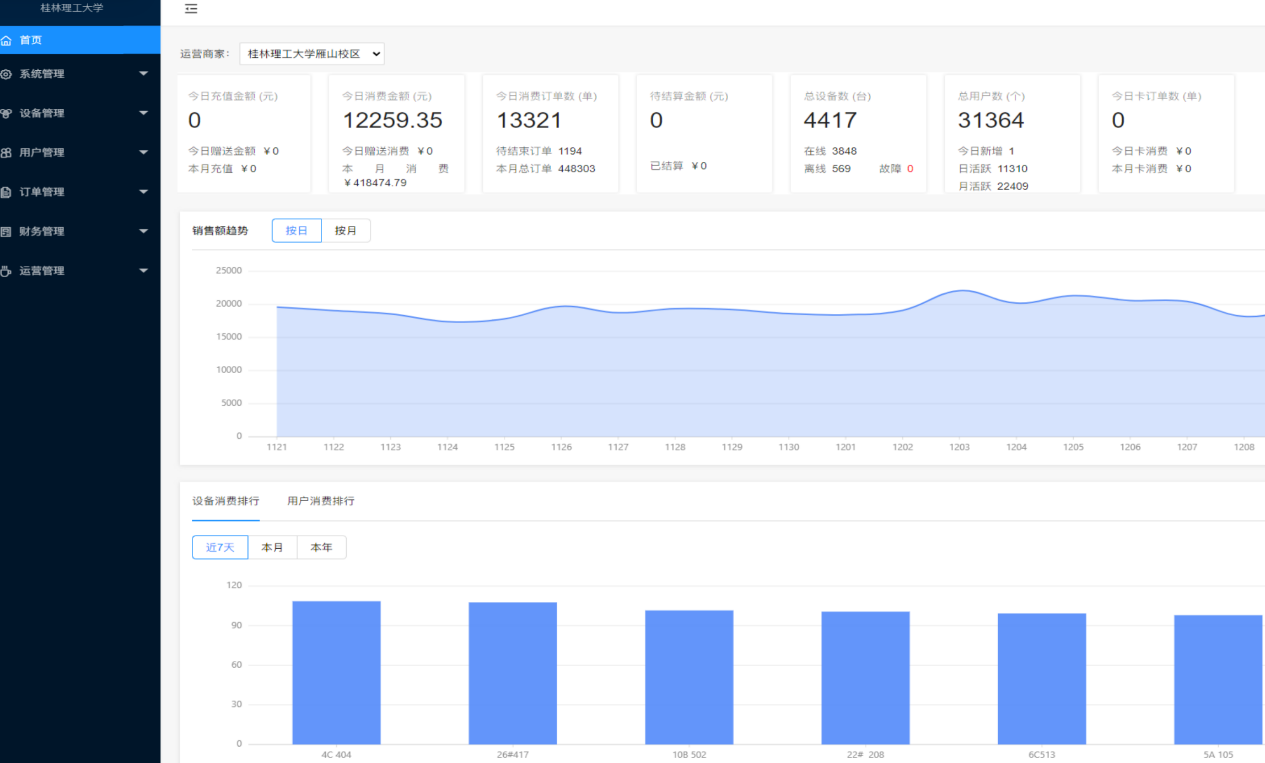Click the 财务管理 sidebar icon
The image size is (1265, 763).
(x=7, y=232)
